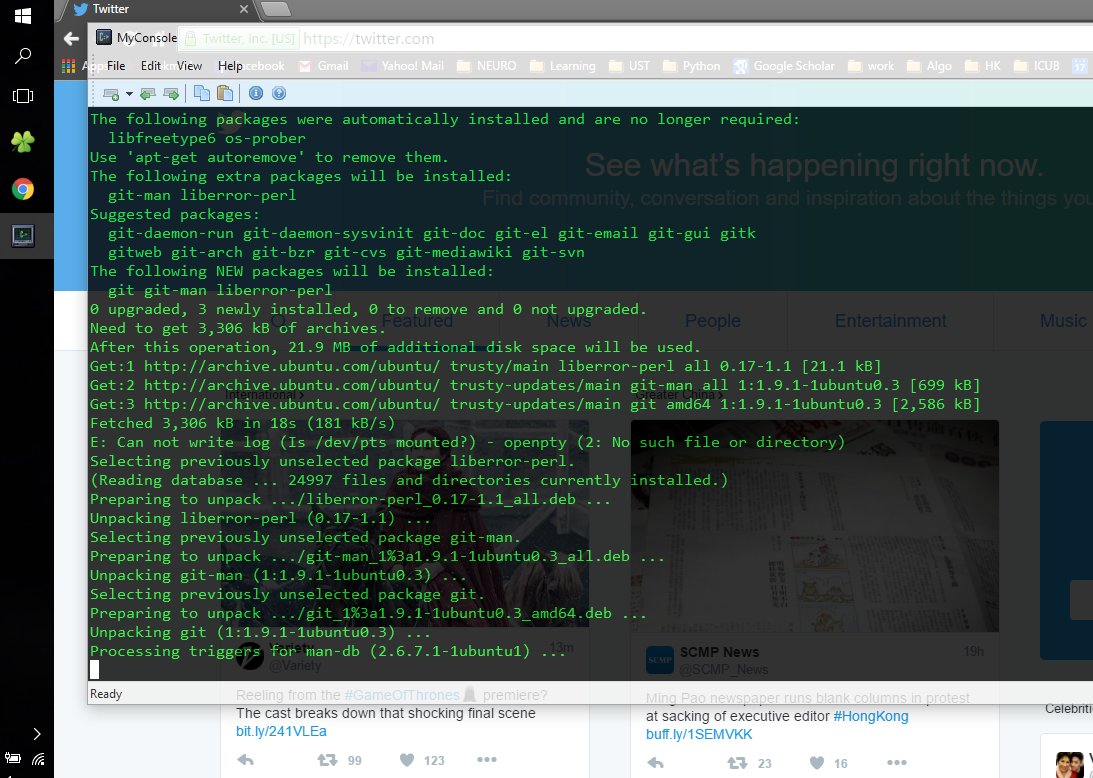Click line 'Unpacking liberror-perl (0.17-1.1) ...'
The image size is (1093, 778).
point(260,518)
